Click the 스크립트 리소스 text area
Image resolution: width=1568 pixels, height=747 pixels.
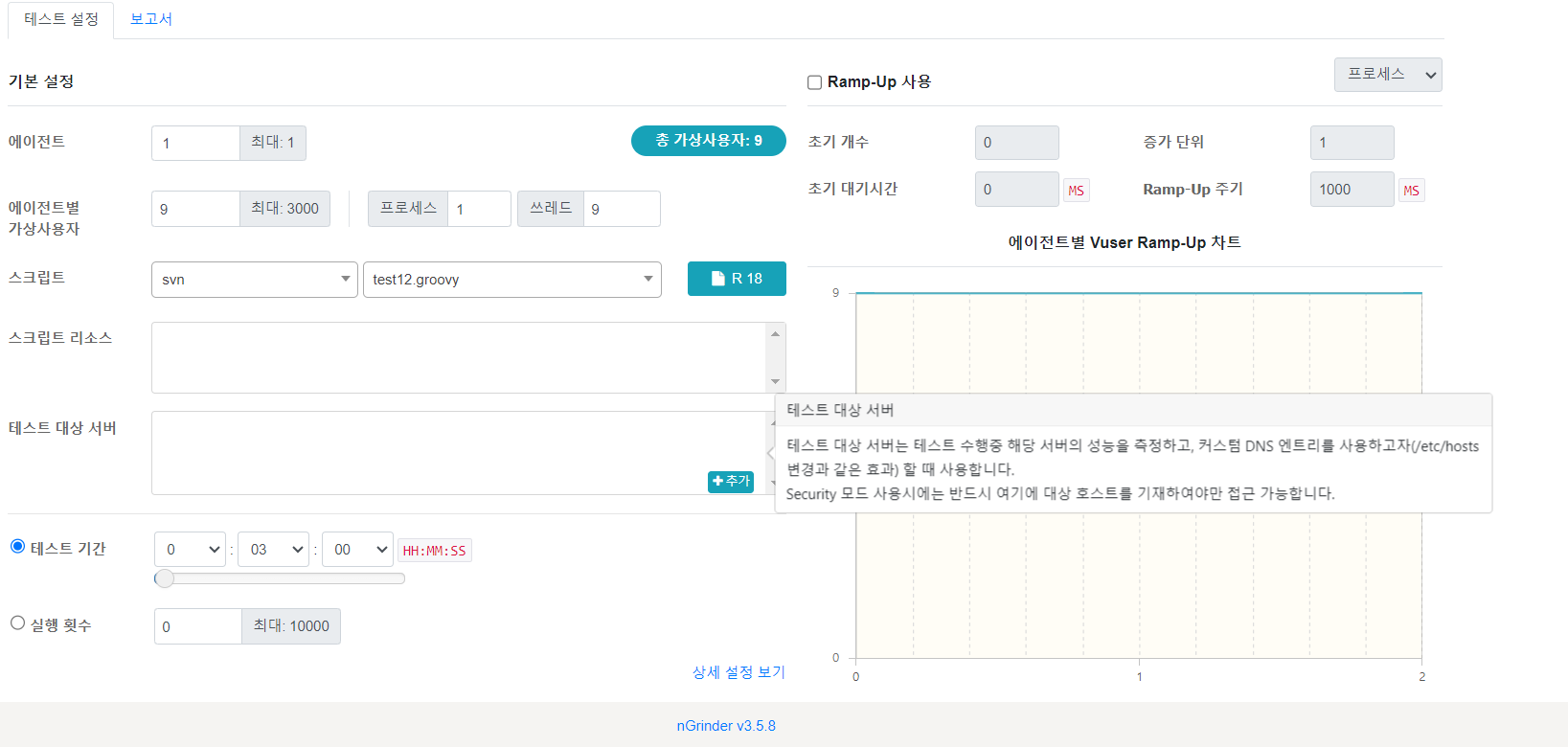(459, 357)
